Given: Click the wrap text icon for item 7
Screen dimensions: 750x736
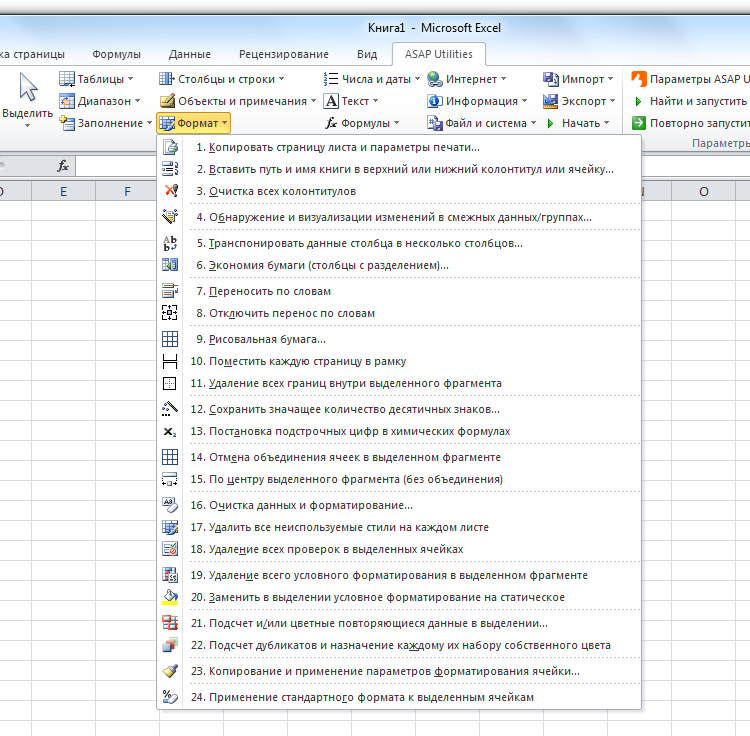Looking at the screenshot, I should [x=170, y=291].
